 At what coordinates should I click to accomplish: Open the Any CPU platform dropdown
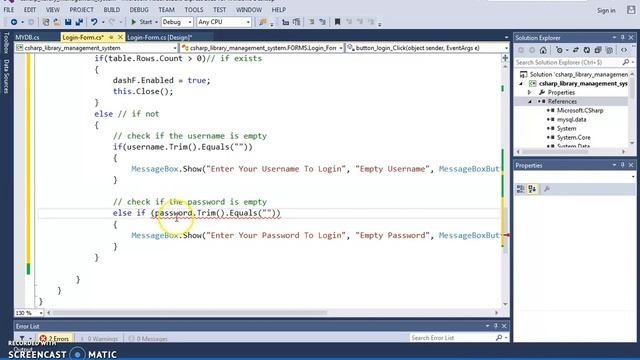(224, 22)
